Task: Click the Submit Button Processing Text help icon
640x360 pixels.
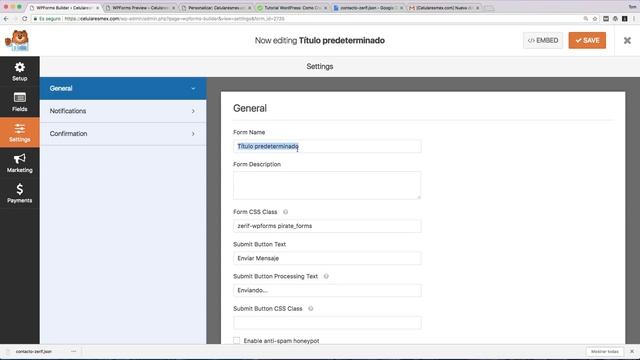Action: (x=326, y=276)
